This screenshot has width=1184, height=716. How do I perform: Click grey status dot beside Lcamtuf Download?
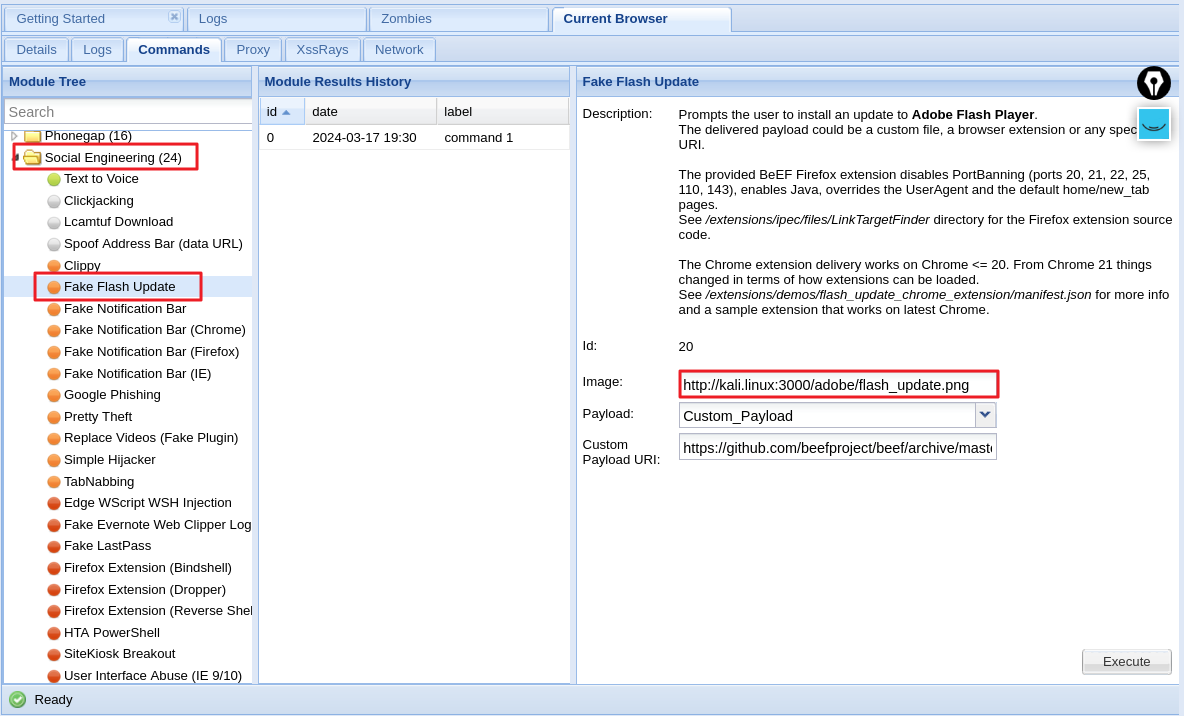tap(54, 223)
